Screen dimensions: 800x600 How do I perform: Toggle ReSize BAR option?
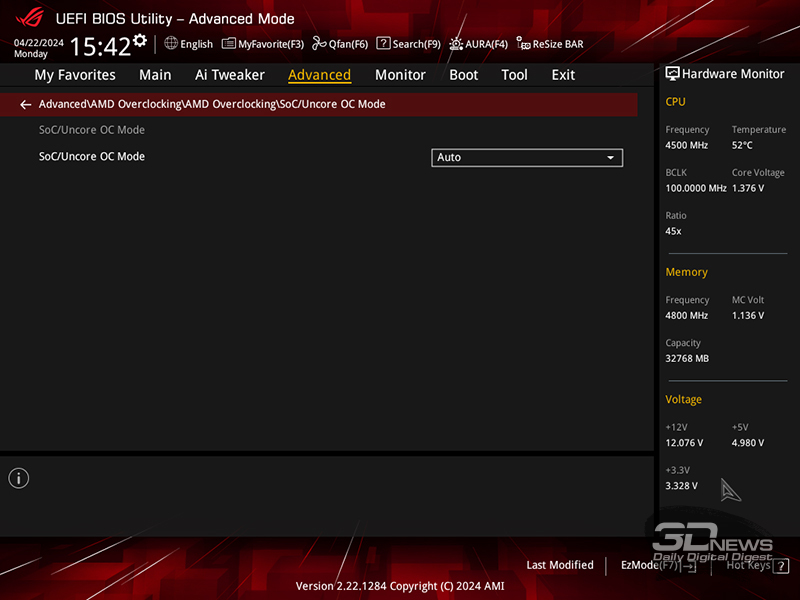click(549, 44)
